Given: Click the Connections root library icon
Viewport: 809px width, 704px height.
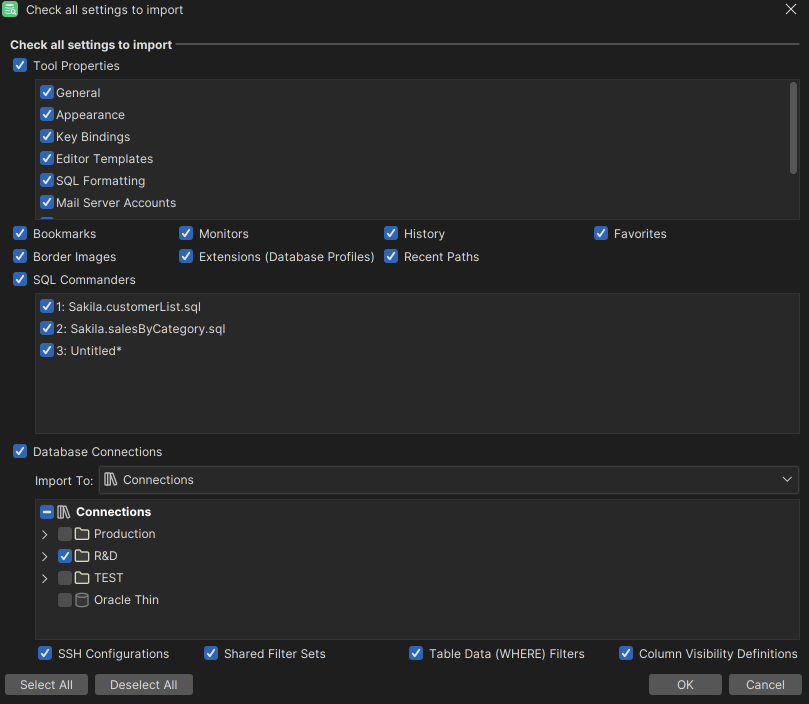Looking at the screenshot, I should 64,512.
